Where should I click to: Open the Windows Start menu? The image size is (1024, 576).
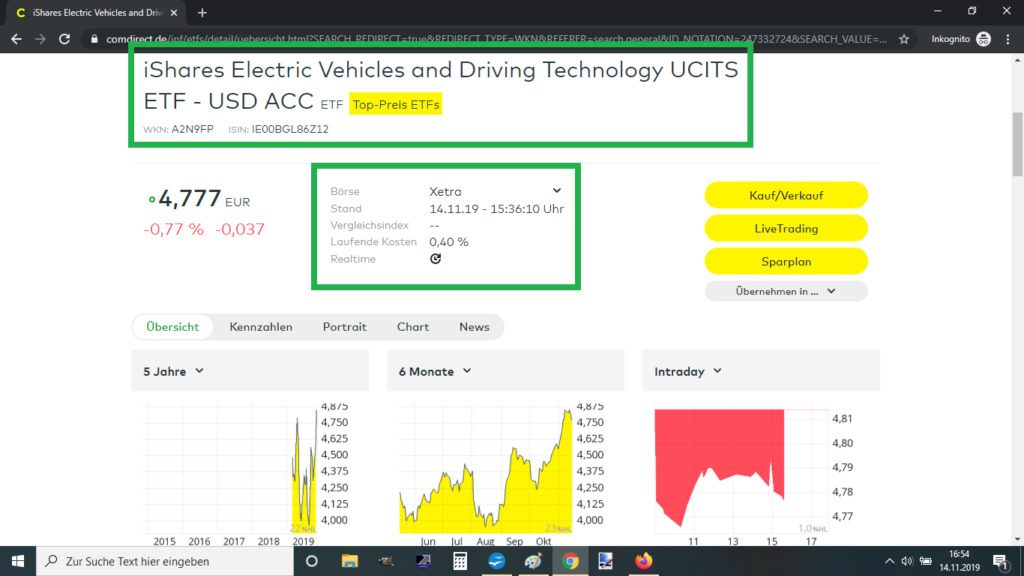point(18,561)
